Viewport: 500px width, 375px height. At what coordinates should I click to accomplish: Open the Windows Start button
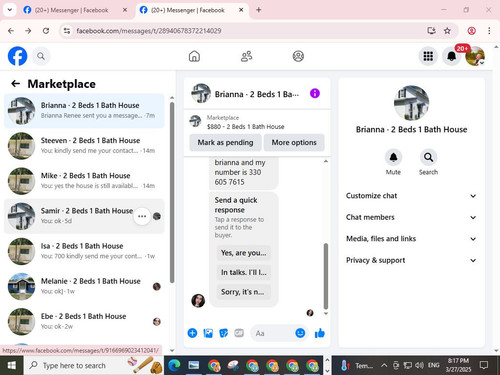click(12, 366)
